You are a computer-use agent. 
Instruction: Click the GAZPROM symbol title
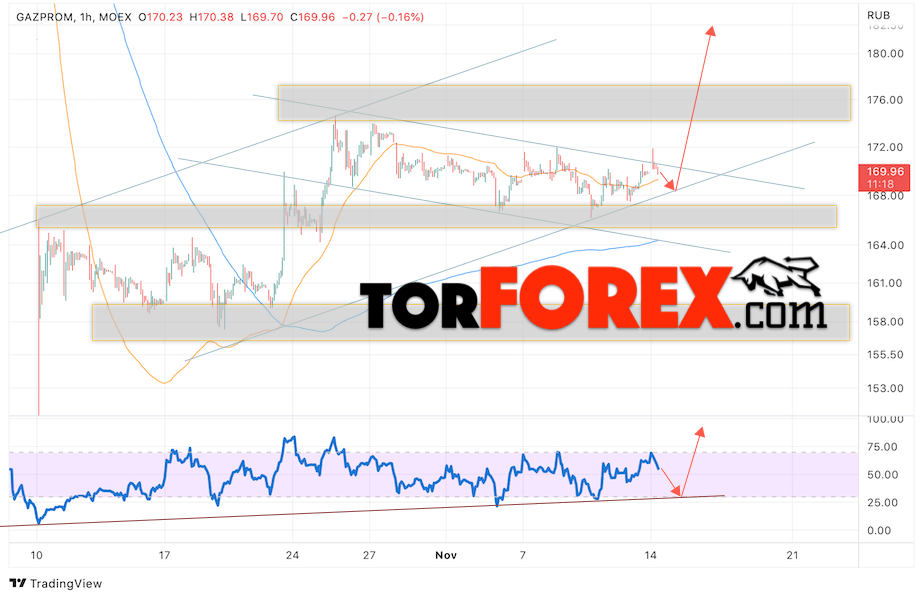tap(45, 17)
